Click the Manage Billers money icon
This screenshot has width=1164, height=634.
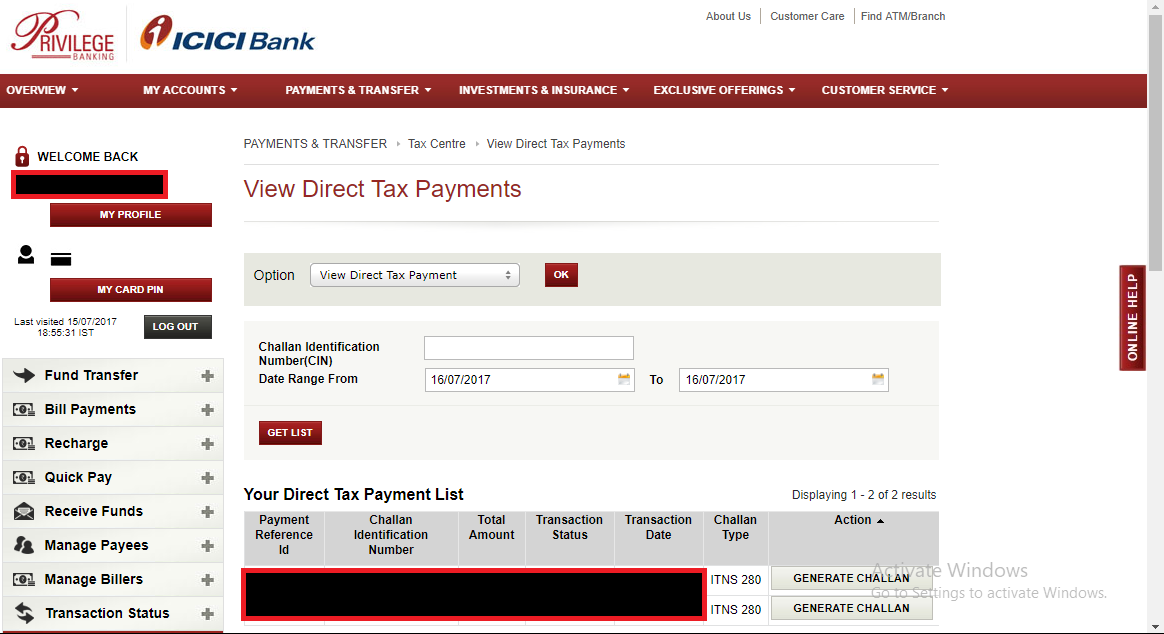[24, 579]
